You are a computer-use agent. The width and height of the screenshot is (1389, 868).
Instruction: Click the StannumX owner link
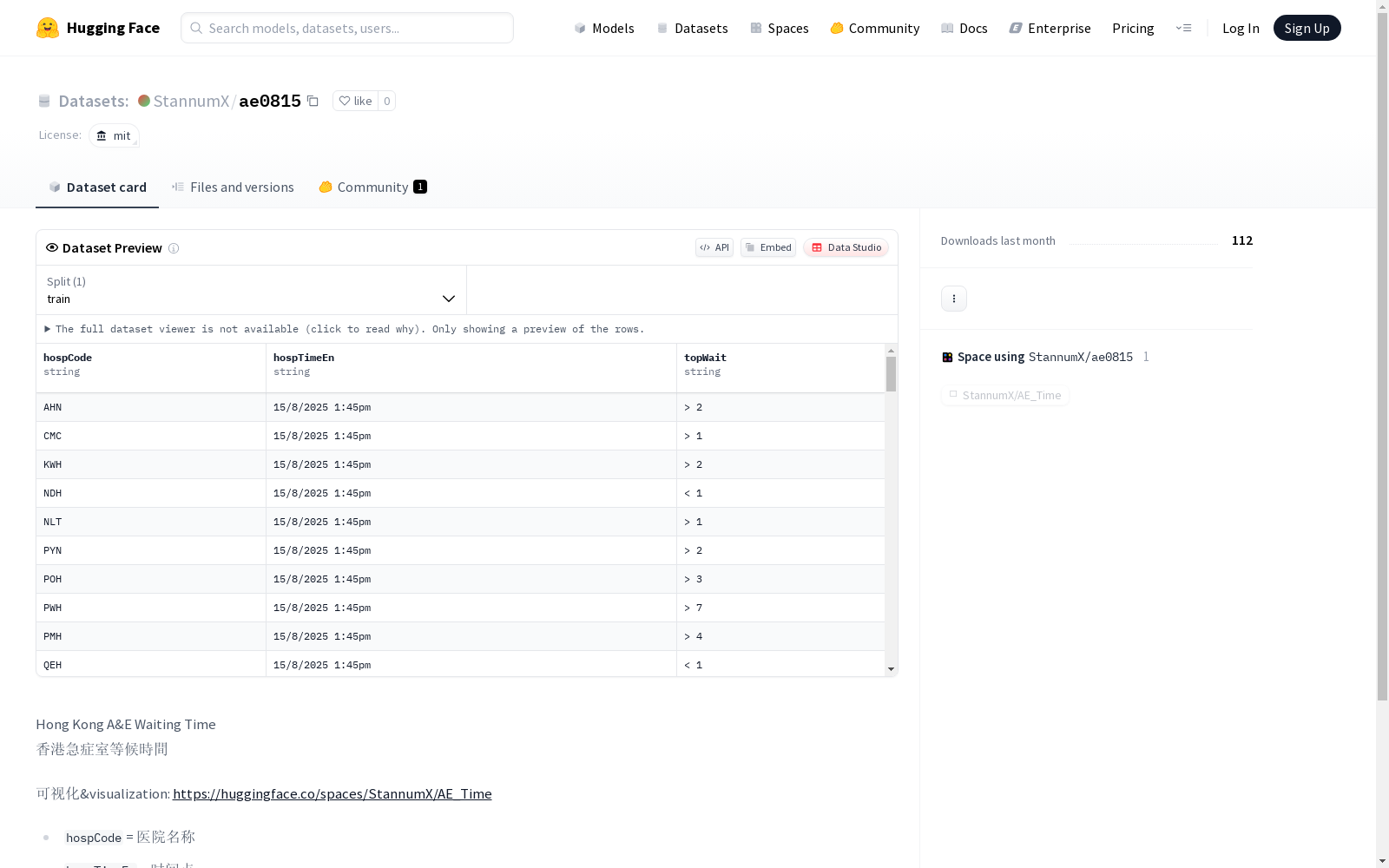(191, 101)
